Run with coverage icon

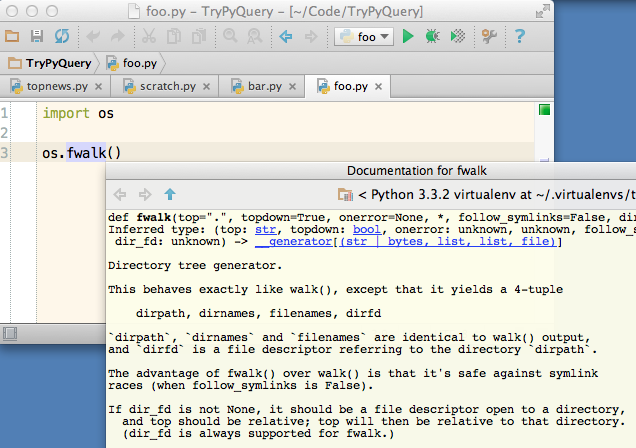458,36
